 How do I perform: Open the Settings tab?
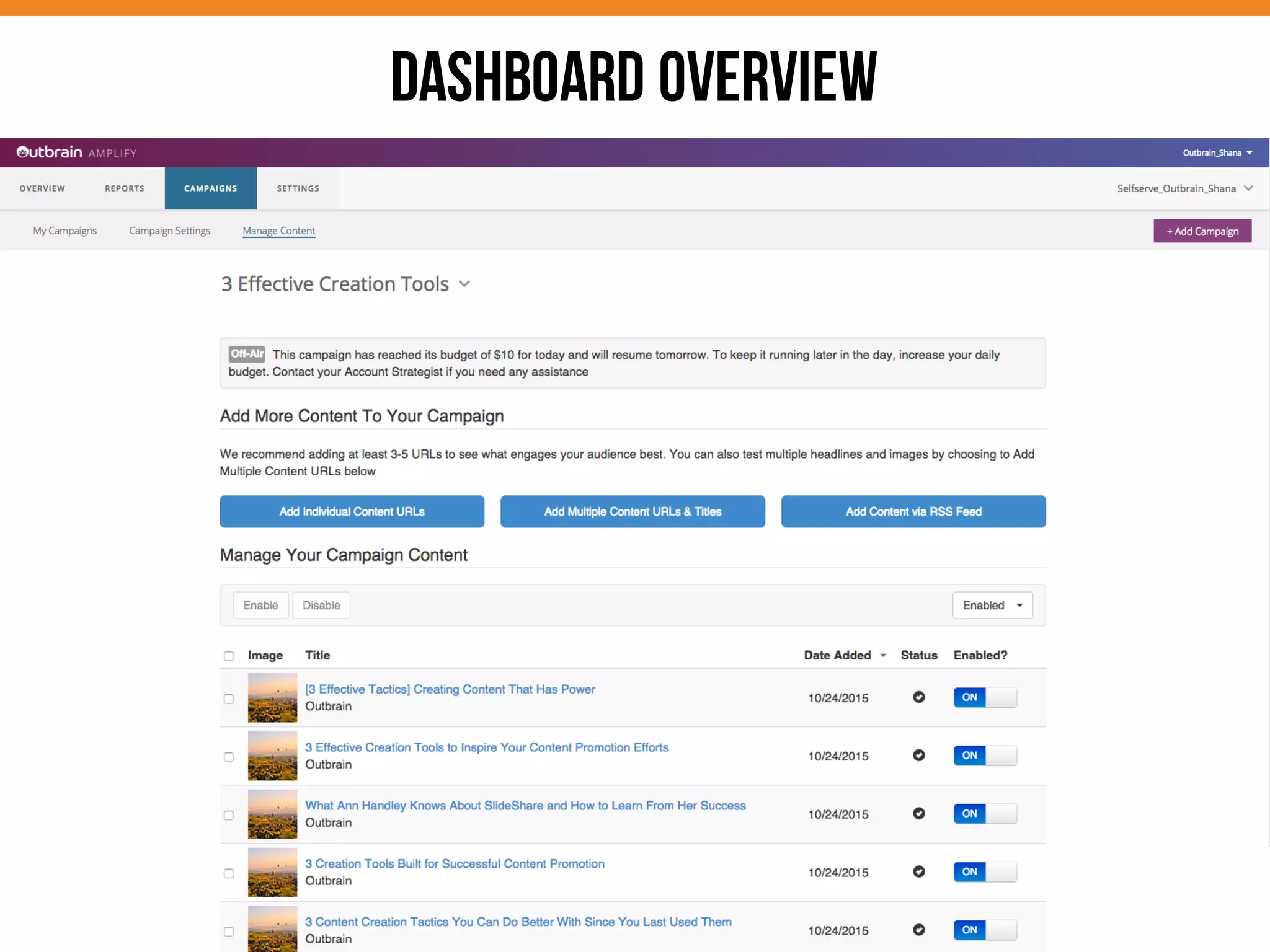pos(298,188)
